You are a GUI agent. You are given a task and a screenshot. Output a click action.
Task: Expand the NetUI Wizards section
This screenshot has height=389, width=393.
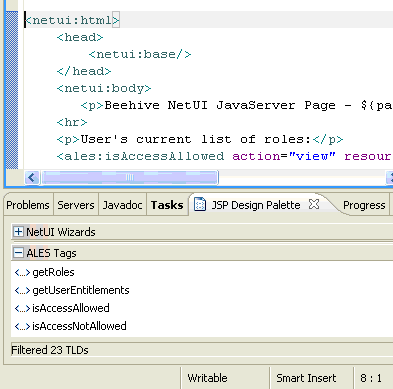19,232
